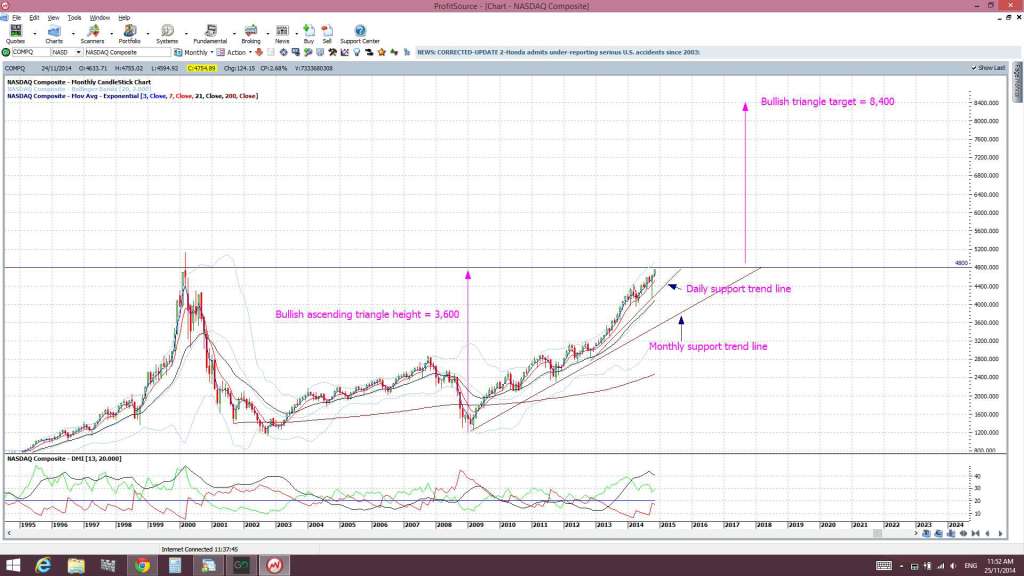Launch the Scanners tool

click(92, 34)
